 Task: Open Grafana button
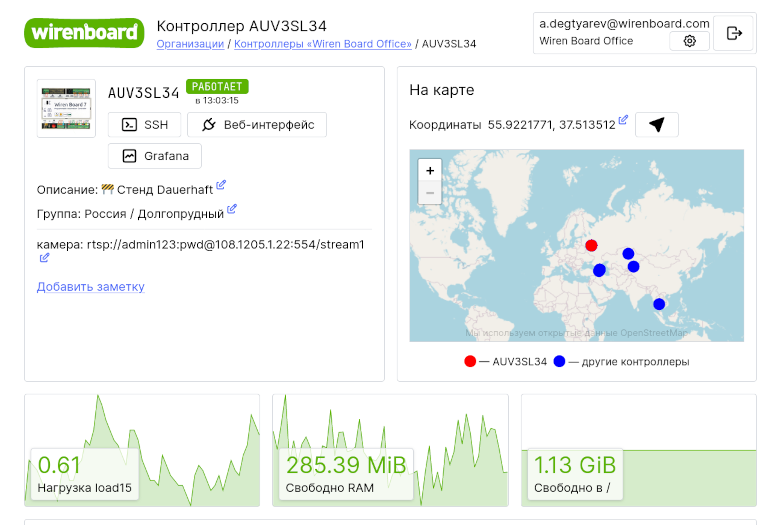[x=155, y=156]
